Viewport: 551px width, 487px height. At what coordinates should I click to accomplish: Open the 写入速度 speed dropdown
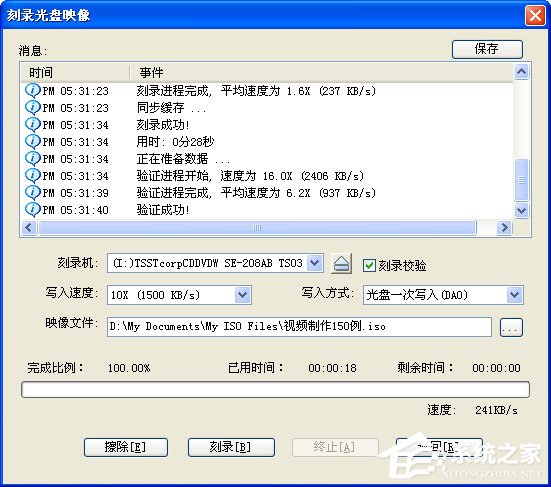point(242,294)
